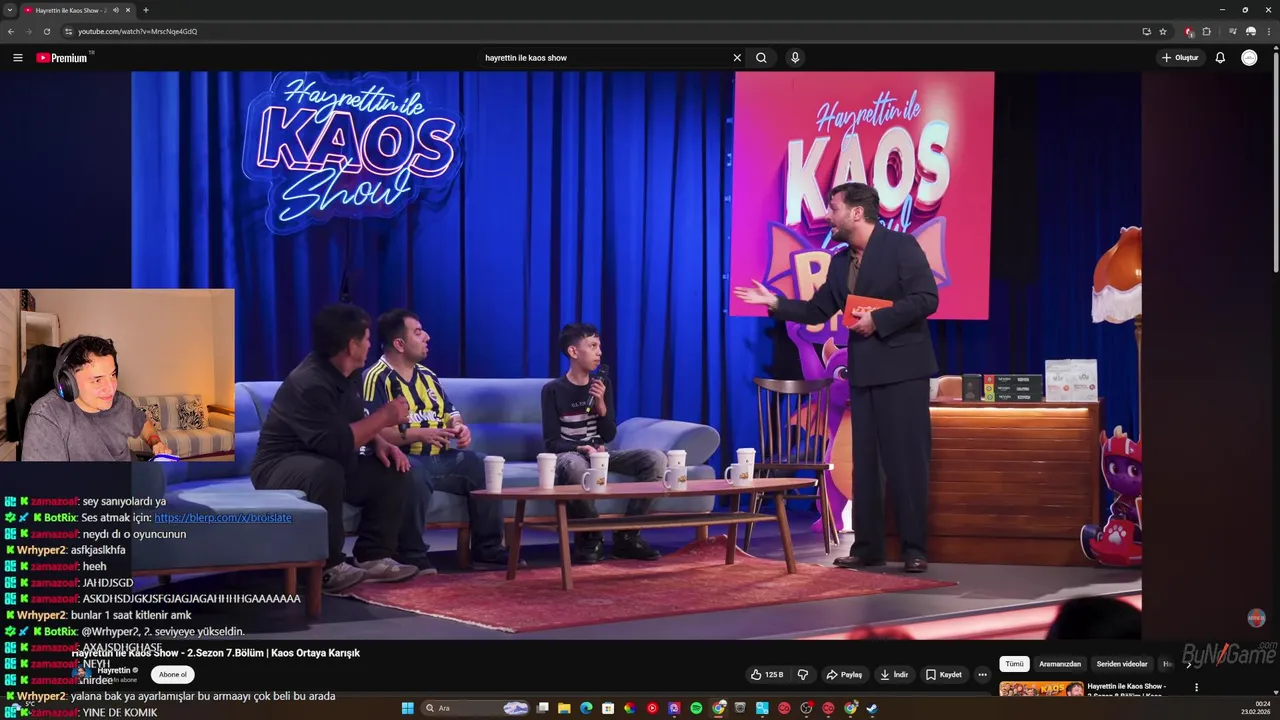1280x720 pixels.
Task: View site information icon in address bar
Action: (x=68, y=31)
